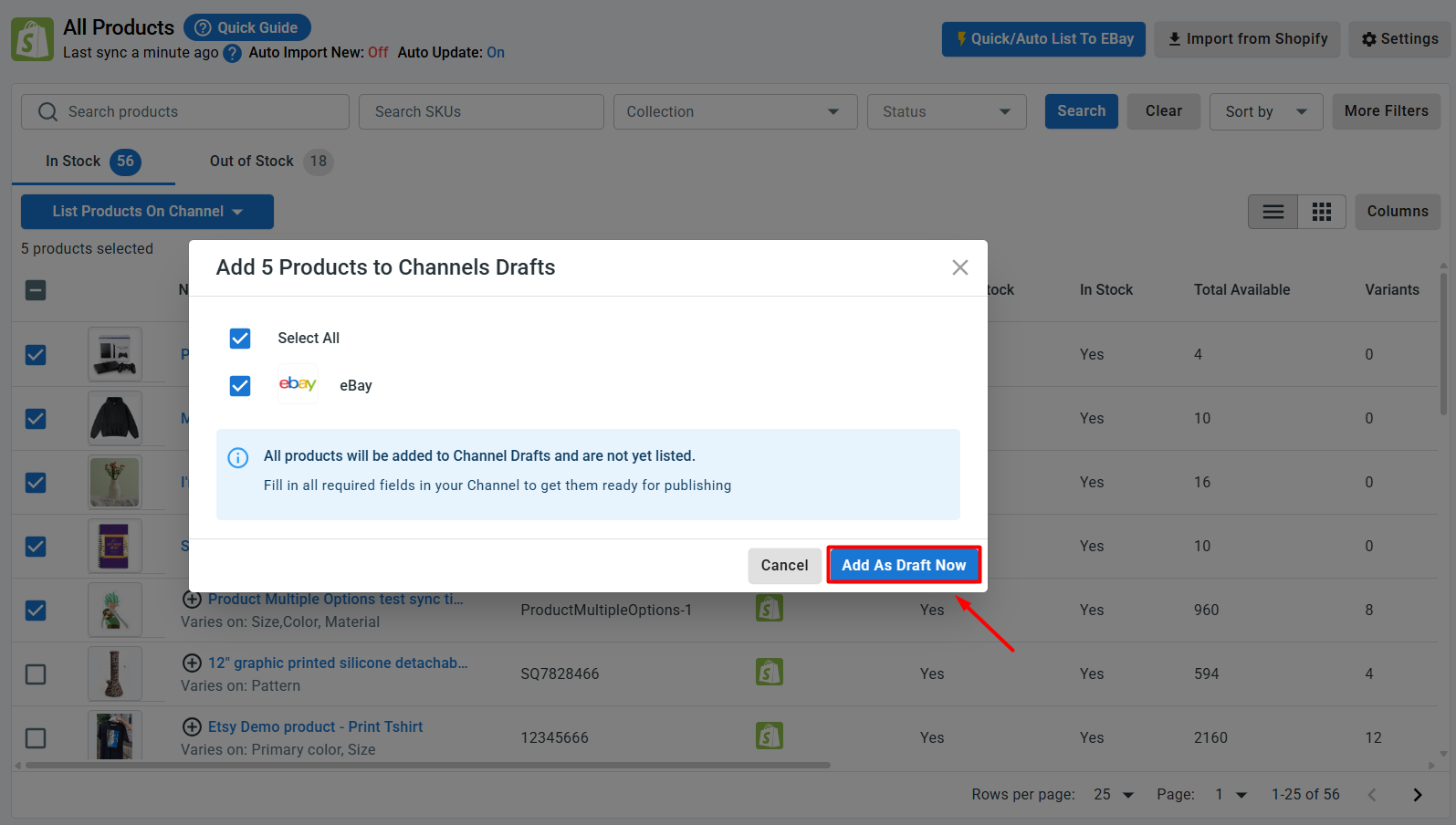Open the Columns chooser
Image resolution: width=1456 pixels, height=825 pixels.
point(1398,212)
